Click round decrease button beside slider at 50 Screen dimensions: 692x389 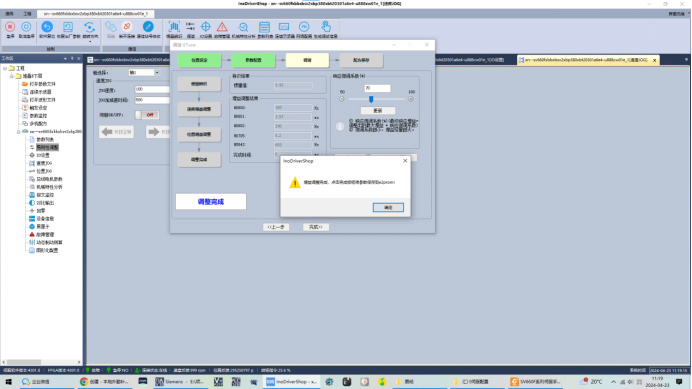[x=342, y=99]
